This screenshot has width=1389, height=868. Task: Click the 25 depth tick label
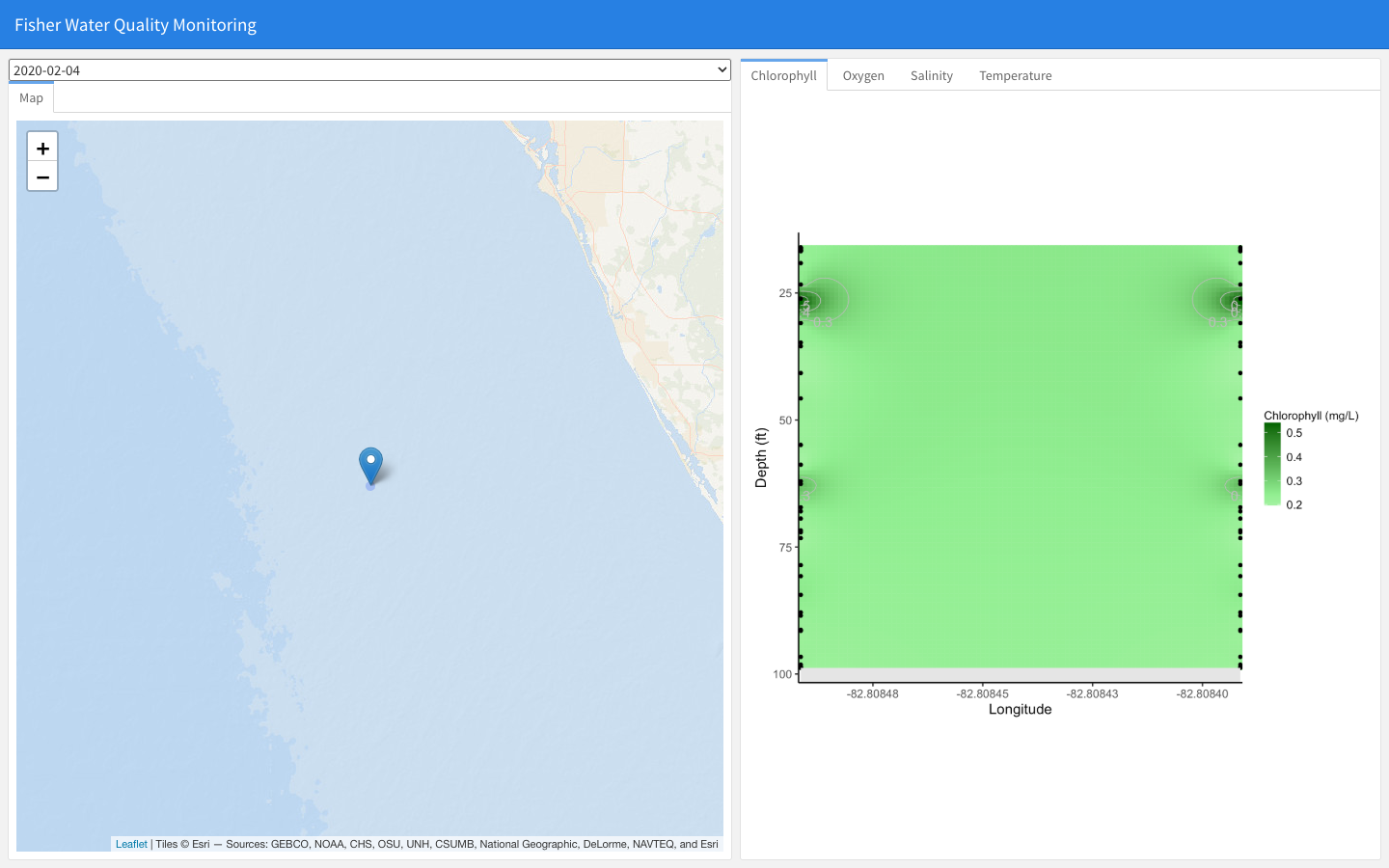tap(785, 293)
